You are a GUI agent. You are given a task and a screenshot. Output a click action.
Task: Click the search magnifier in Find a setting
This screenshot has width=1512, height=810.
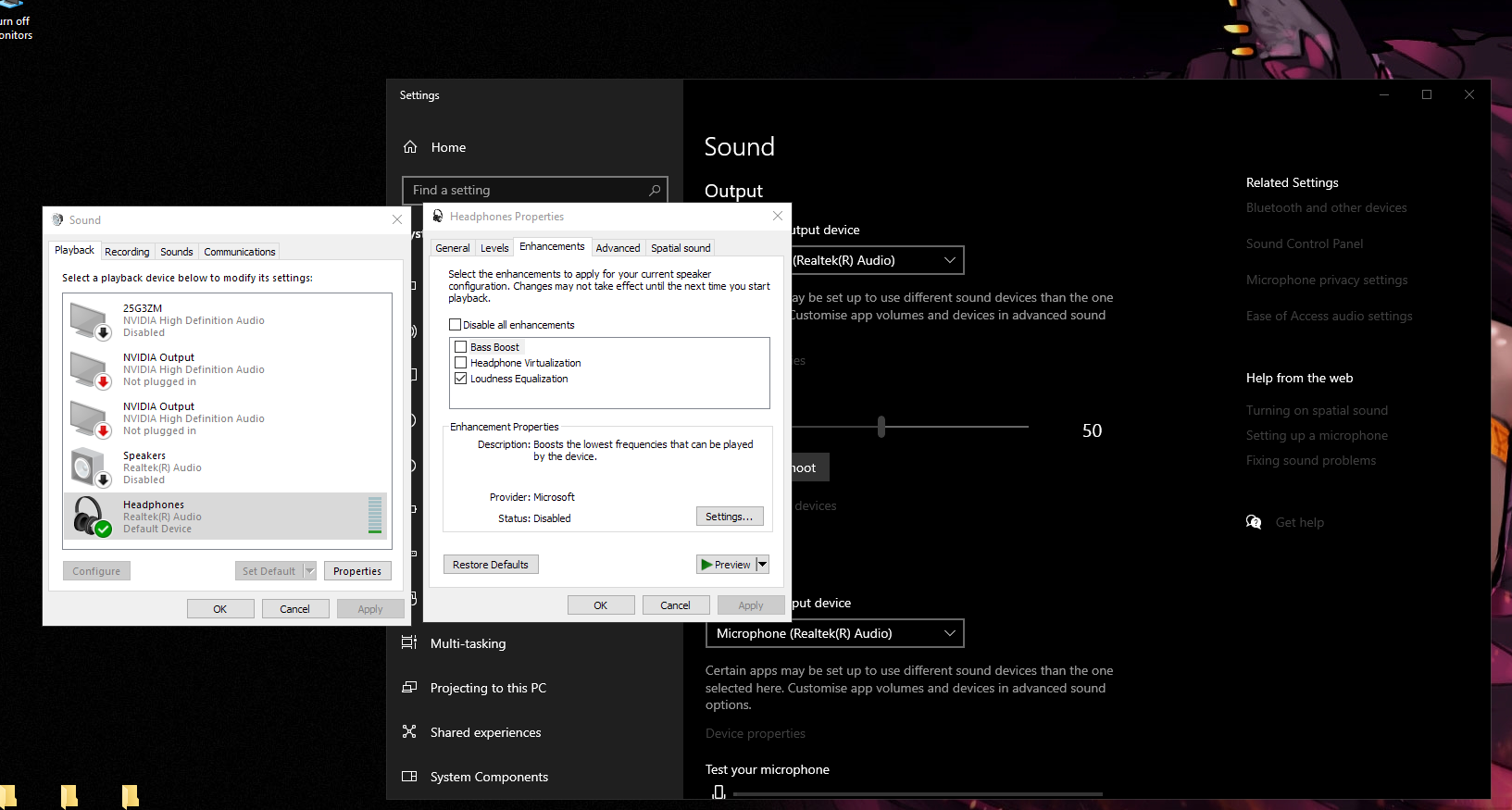[655, 190]
